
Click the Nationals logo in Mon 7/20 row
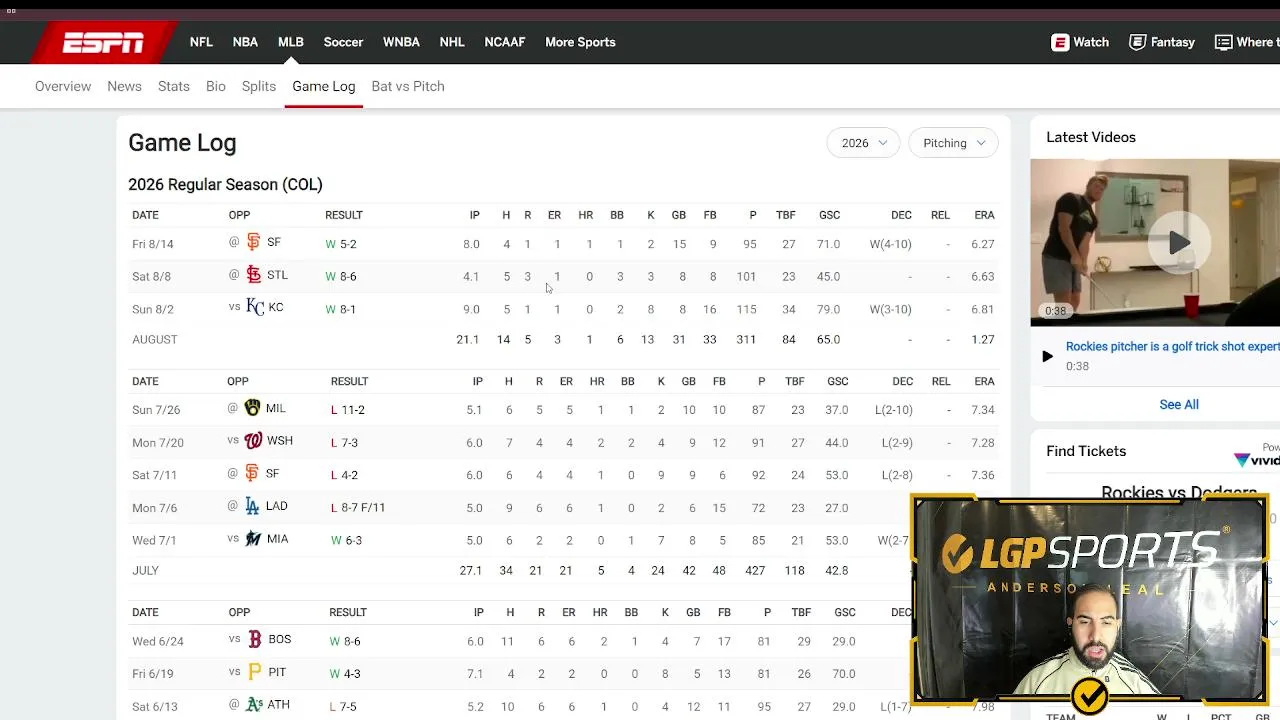[x=253, y=441]
